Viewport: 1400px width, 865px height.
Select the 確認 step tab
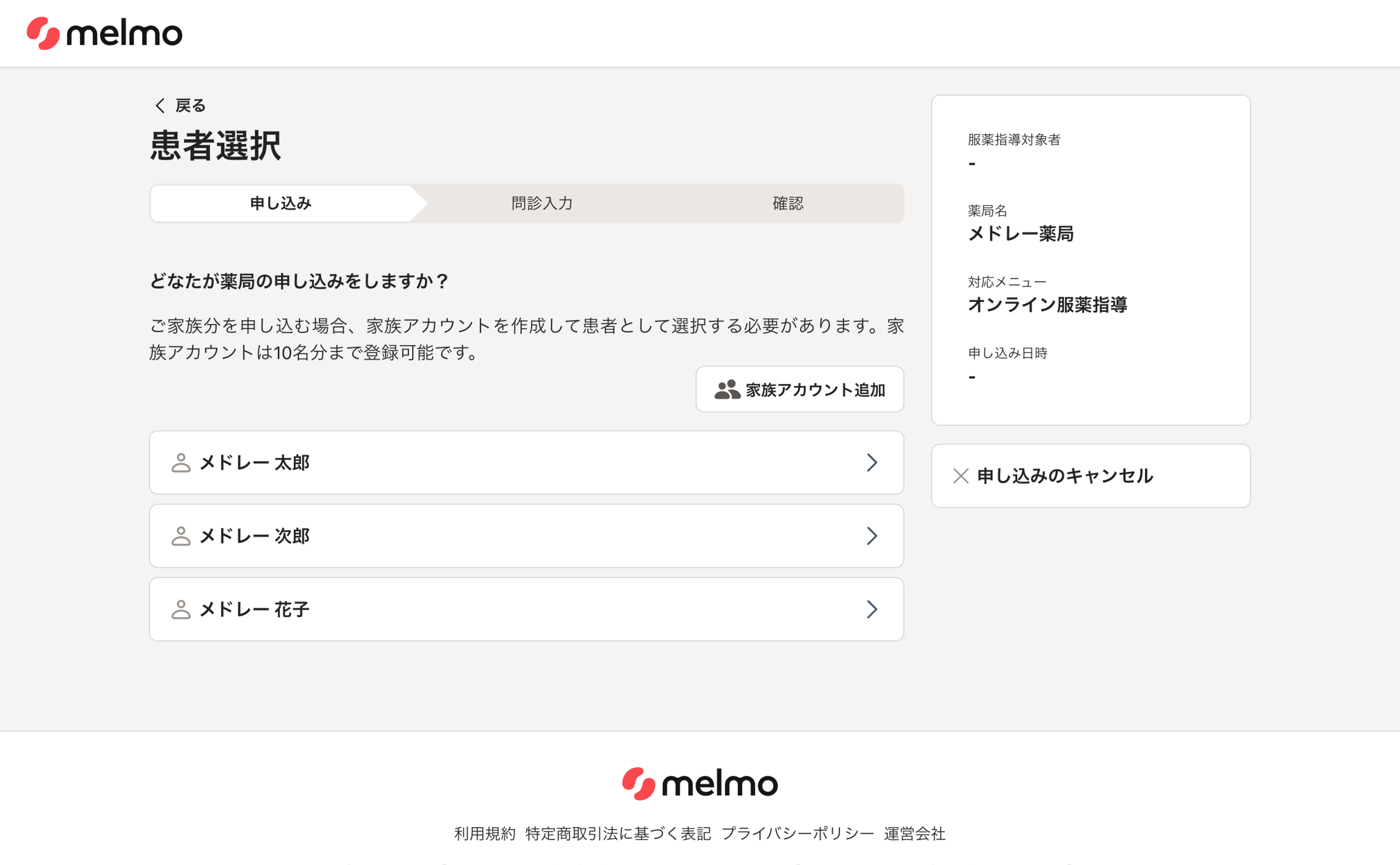coord(787,204)
